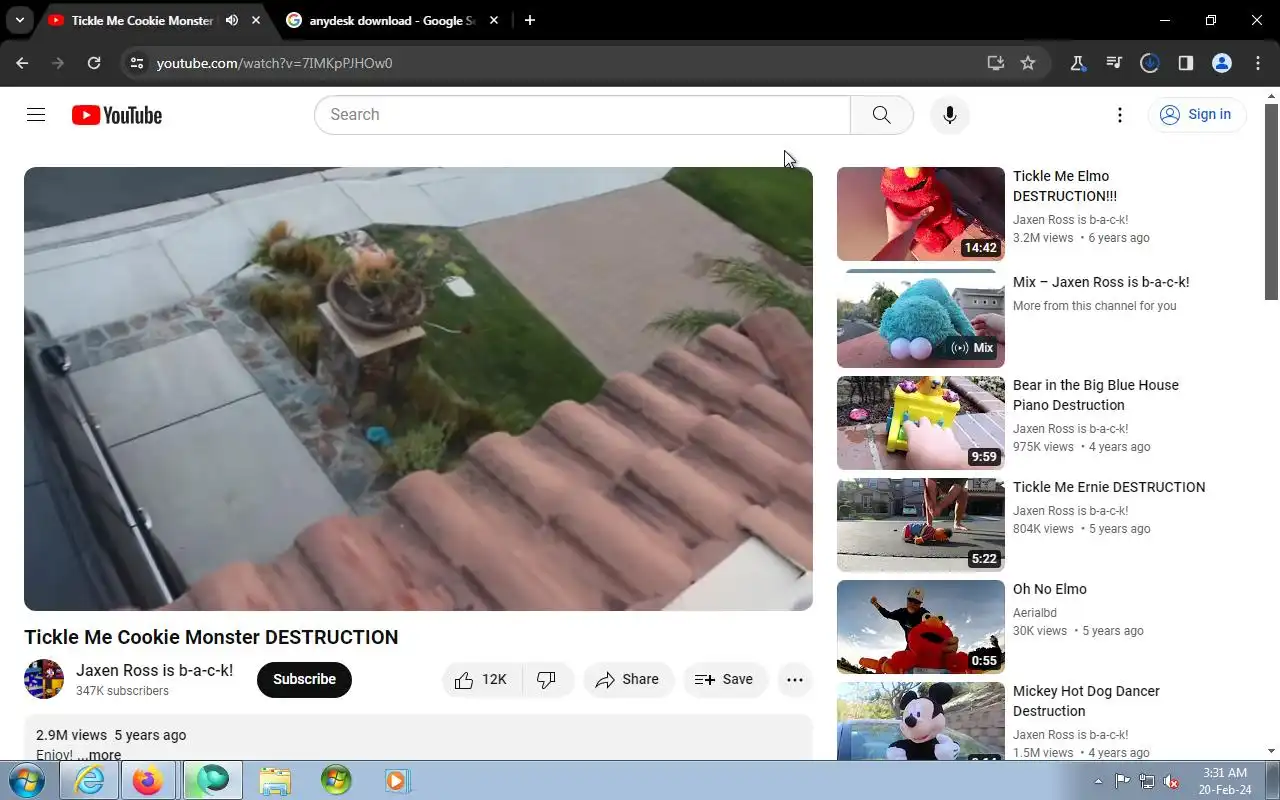Close the anydesk download tab
The width and height of the screenshot is (1280, 800).
[x=494, y=20]
